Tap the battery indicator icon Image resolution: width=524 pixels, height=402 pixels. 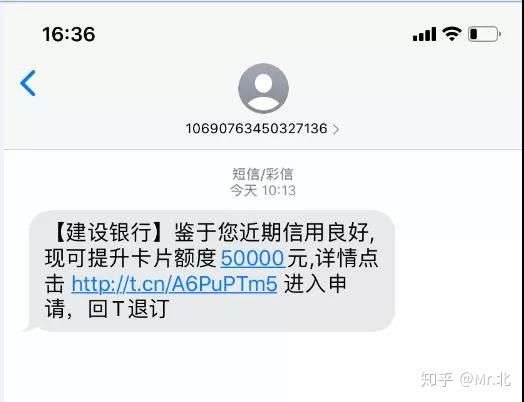coord(484,34)
